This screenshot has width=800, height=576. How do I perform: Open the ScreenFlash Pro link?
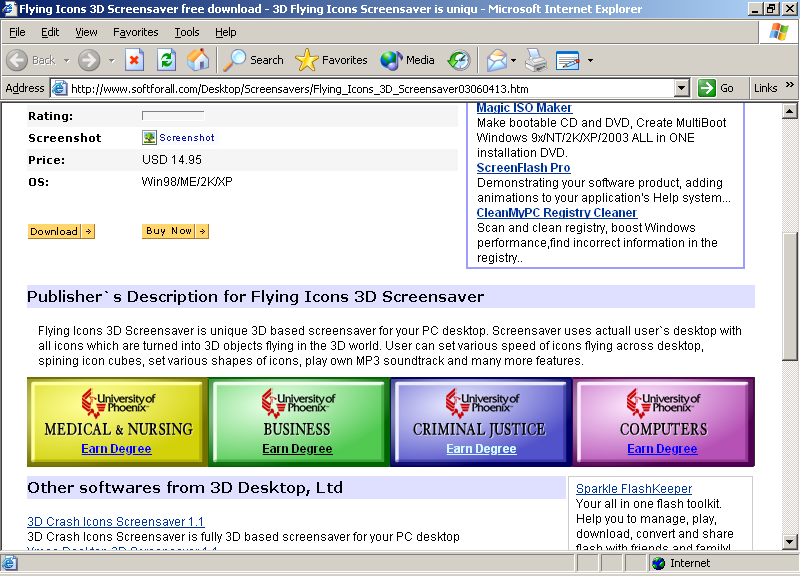[x=523, y=168]
